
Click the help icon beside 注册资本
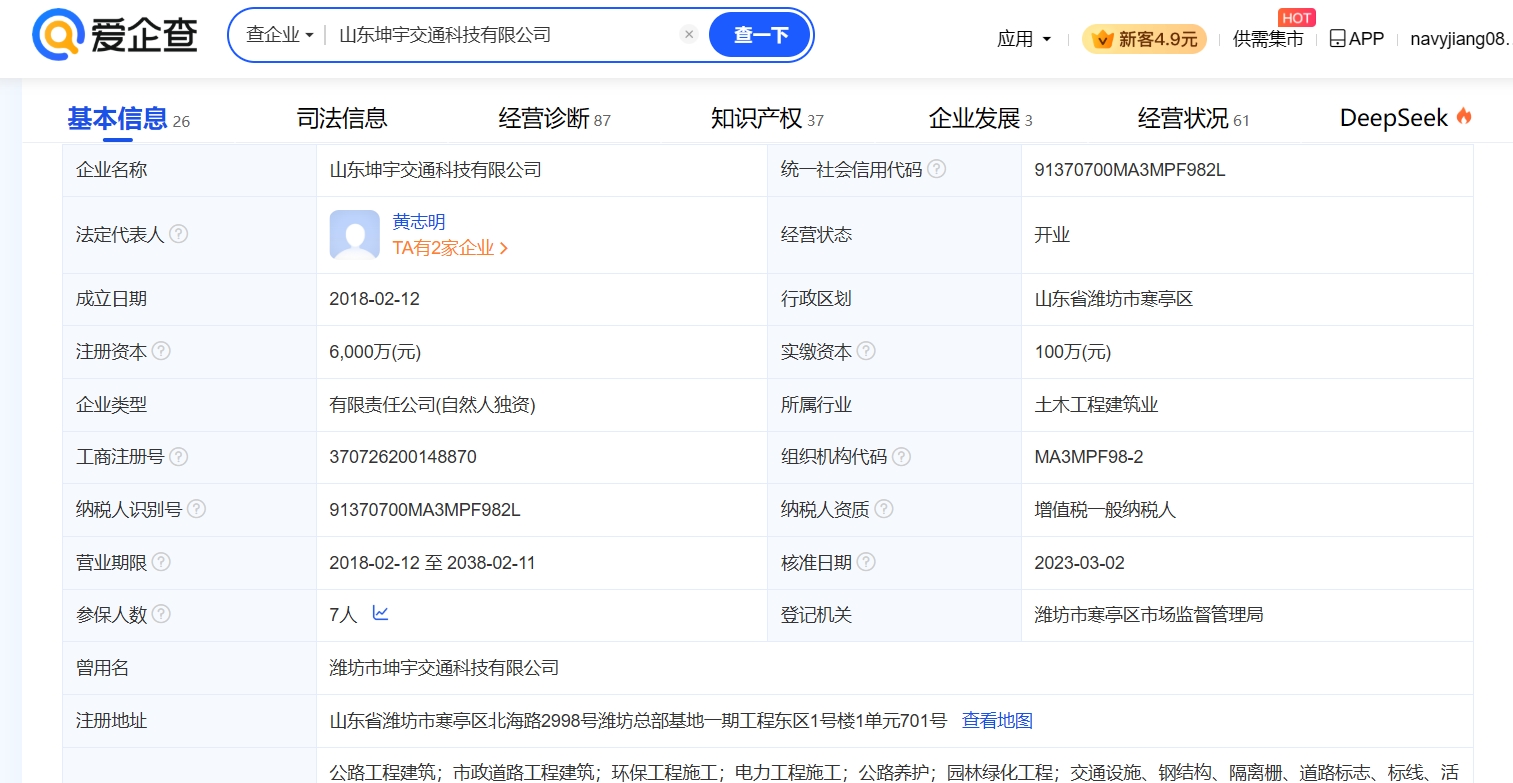click(161, 352)
